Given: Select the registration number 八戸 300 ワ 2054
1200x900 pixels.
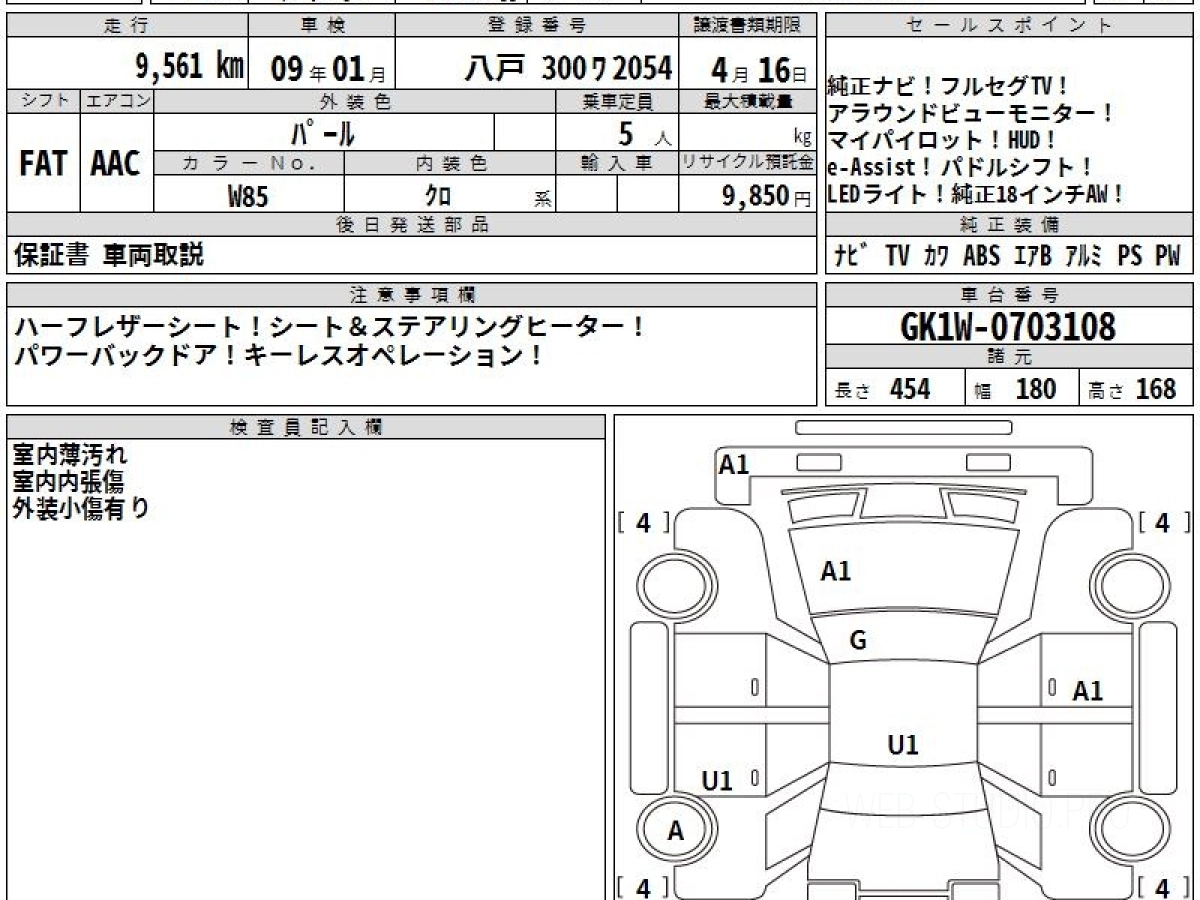Looking at the screenshot, I should point(568,68).
